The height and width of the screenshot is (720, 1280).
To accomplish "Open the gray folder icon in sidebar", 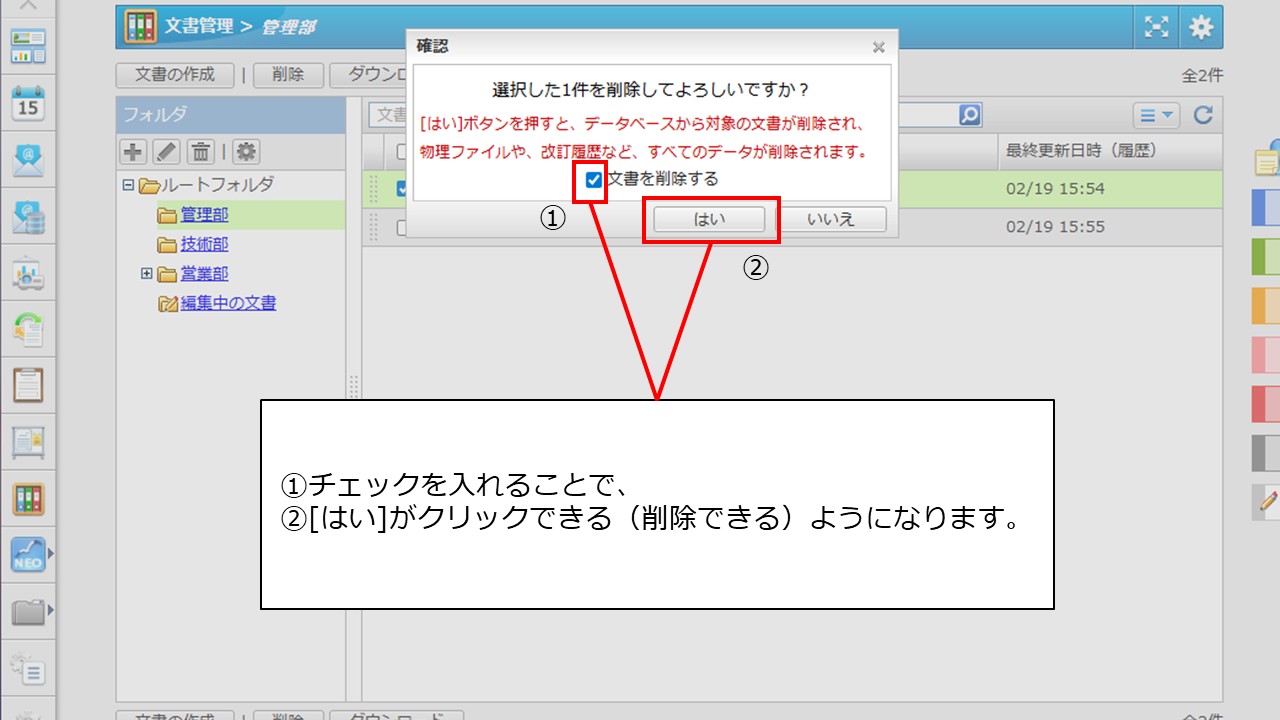I will click(28, 611).
